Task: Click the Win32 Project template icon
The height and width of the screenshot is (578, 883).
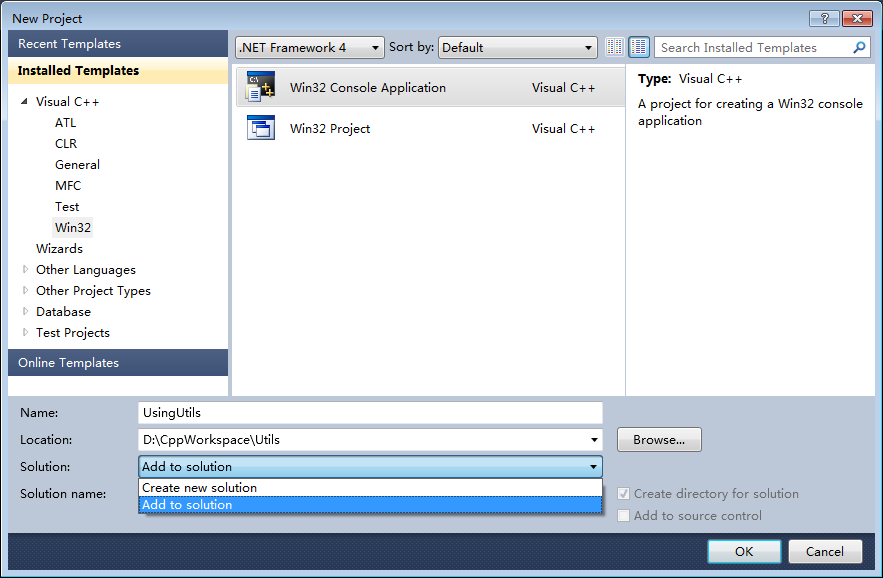Action: [261, 128]
